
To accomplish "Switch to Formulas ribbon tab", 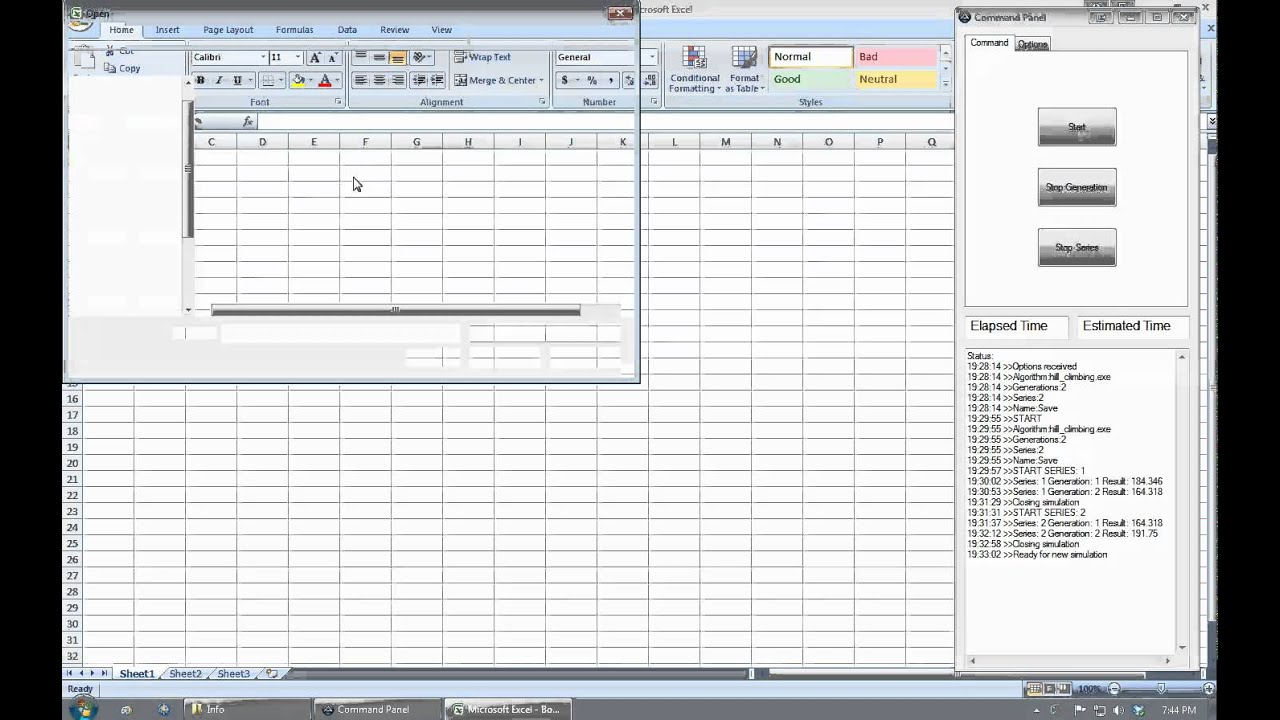I will pos(294,30).
